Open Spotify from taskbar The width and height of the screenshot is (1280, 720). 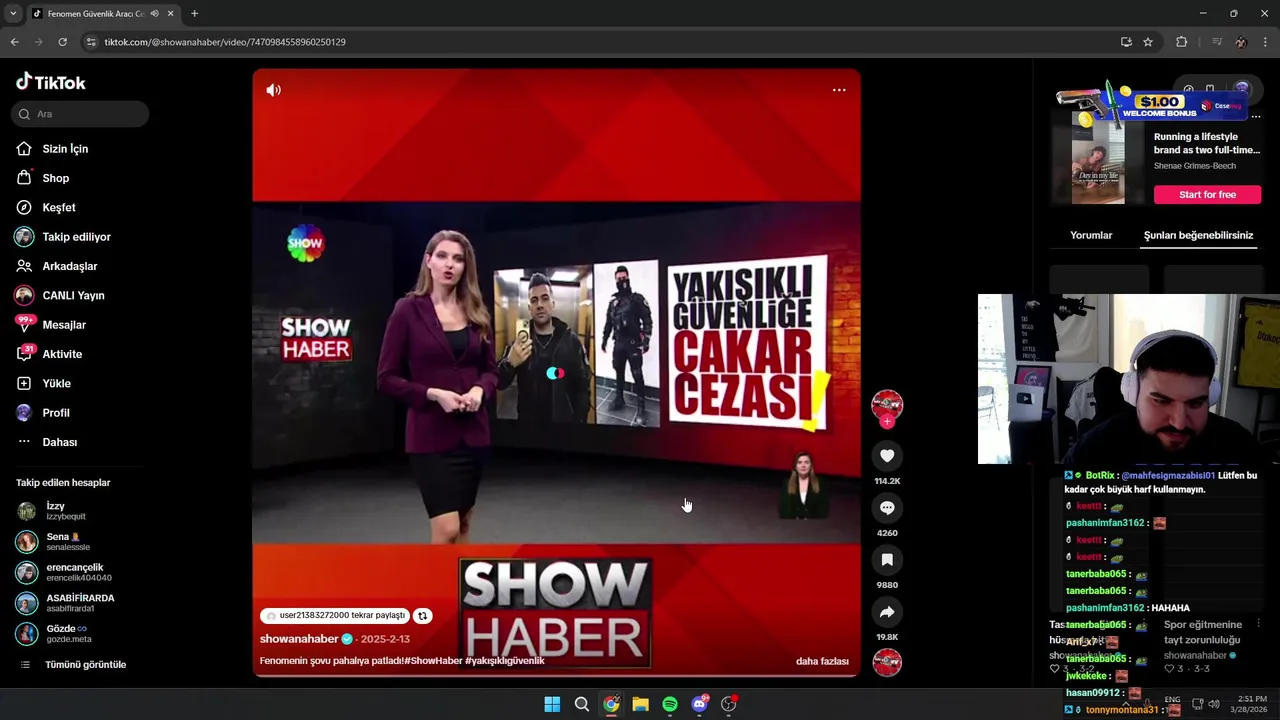[670, 705]
